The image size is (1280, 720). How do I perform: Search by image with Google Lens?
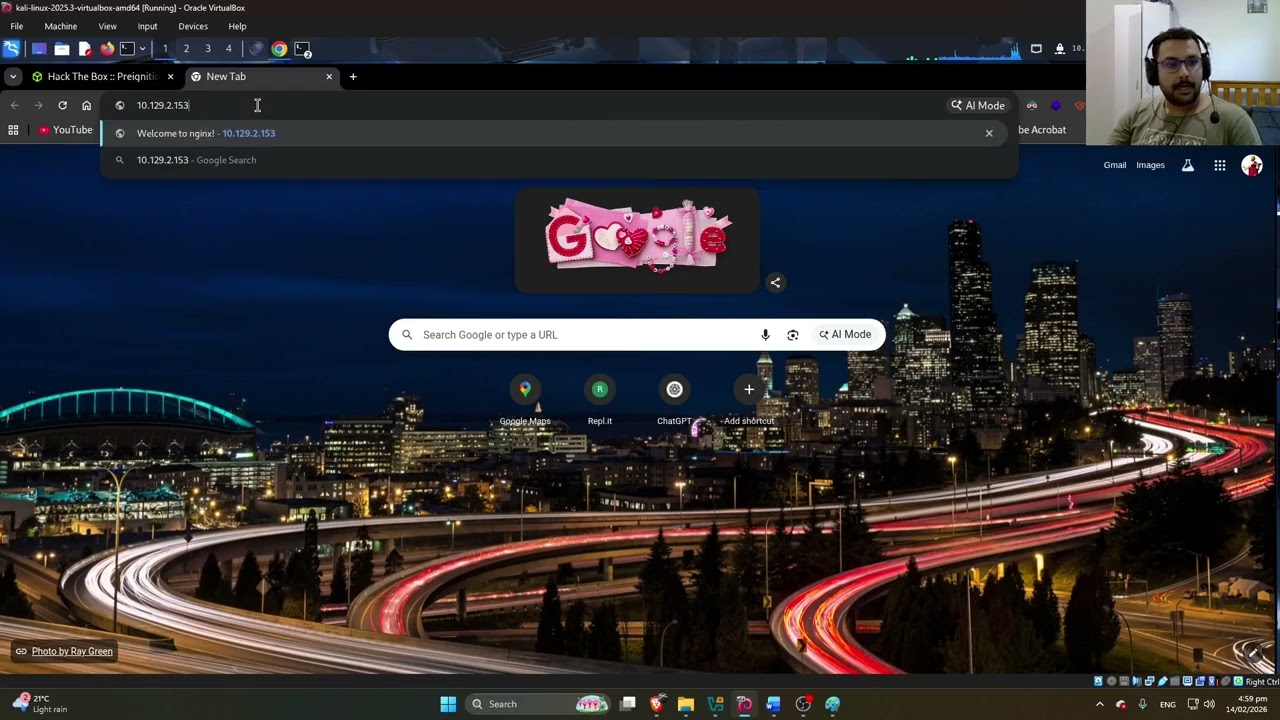point(793,335)
